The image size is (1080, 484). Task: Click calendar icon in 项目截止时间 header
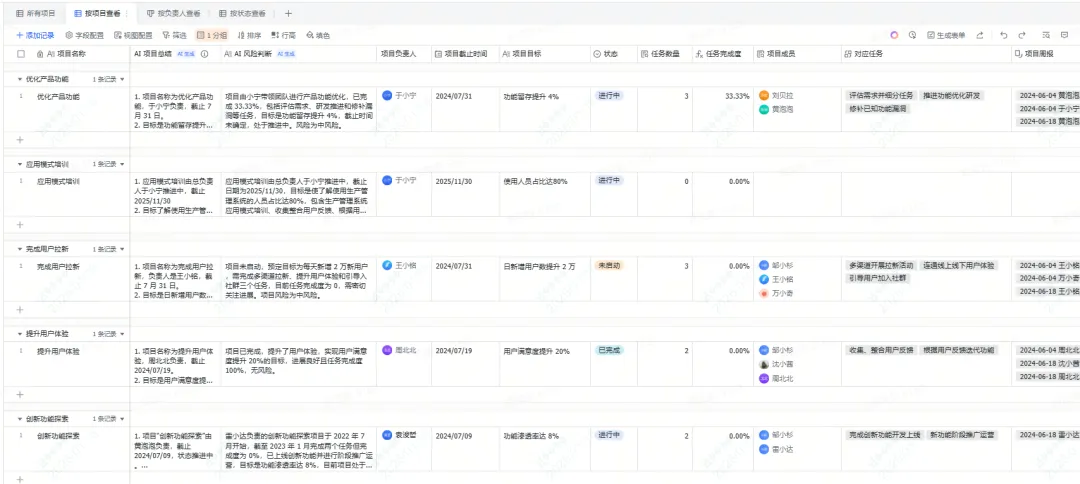(438, 54)
